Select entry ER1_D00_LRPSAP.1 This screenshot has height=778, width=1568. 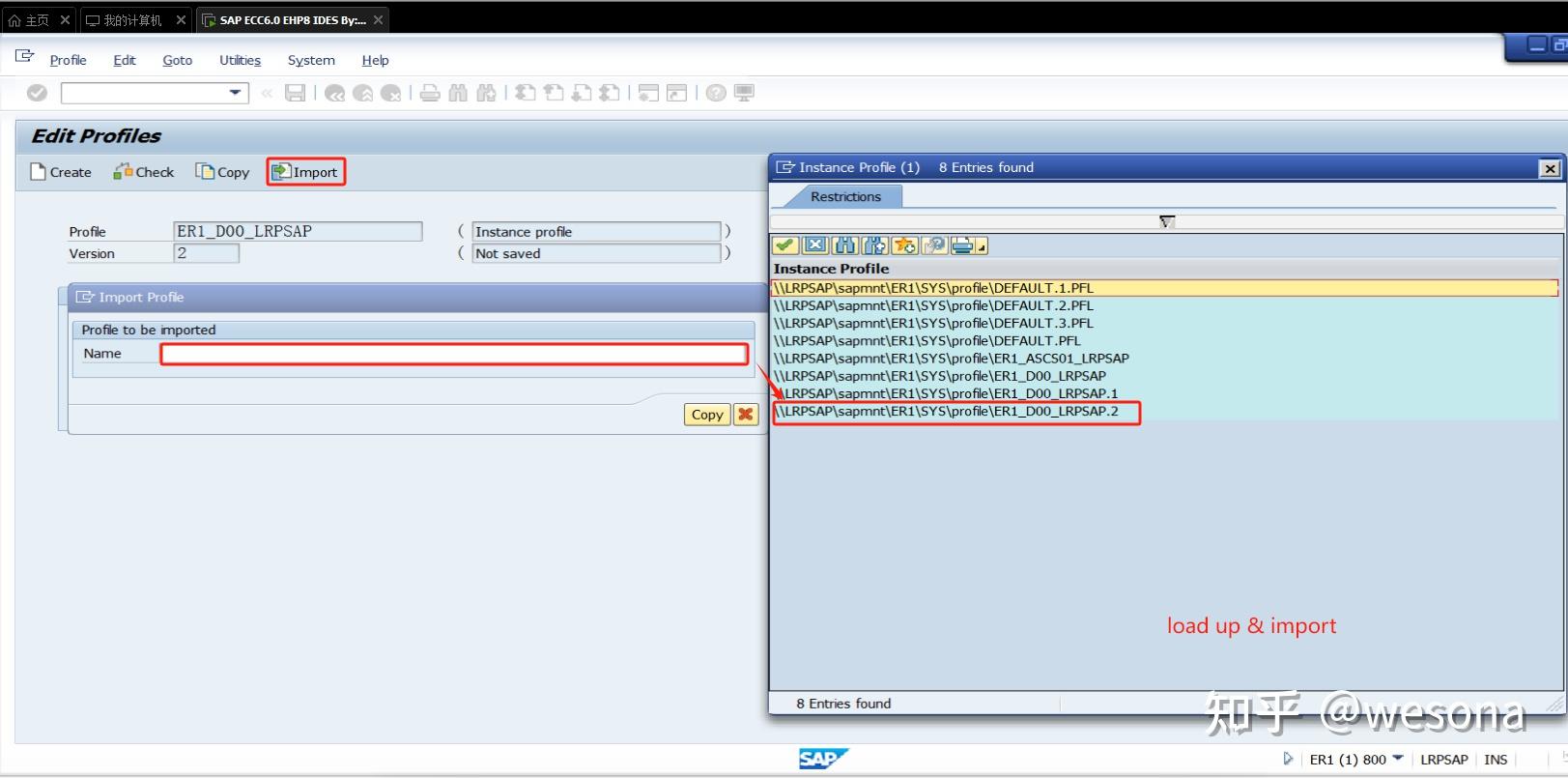pyautogui.click(x=1164, y=393)
